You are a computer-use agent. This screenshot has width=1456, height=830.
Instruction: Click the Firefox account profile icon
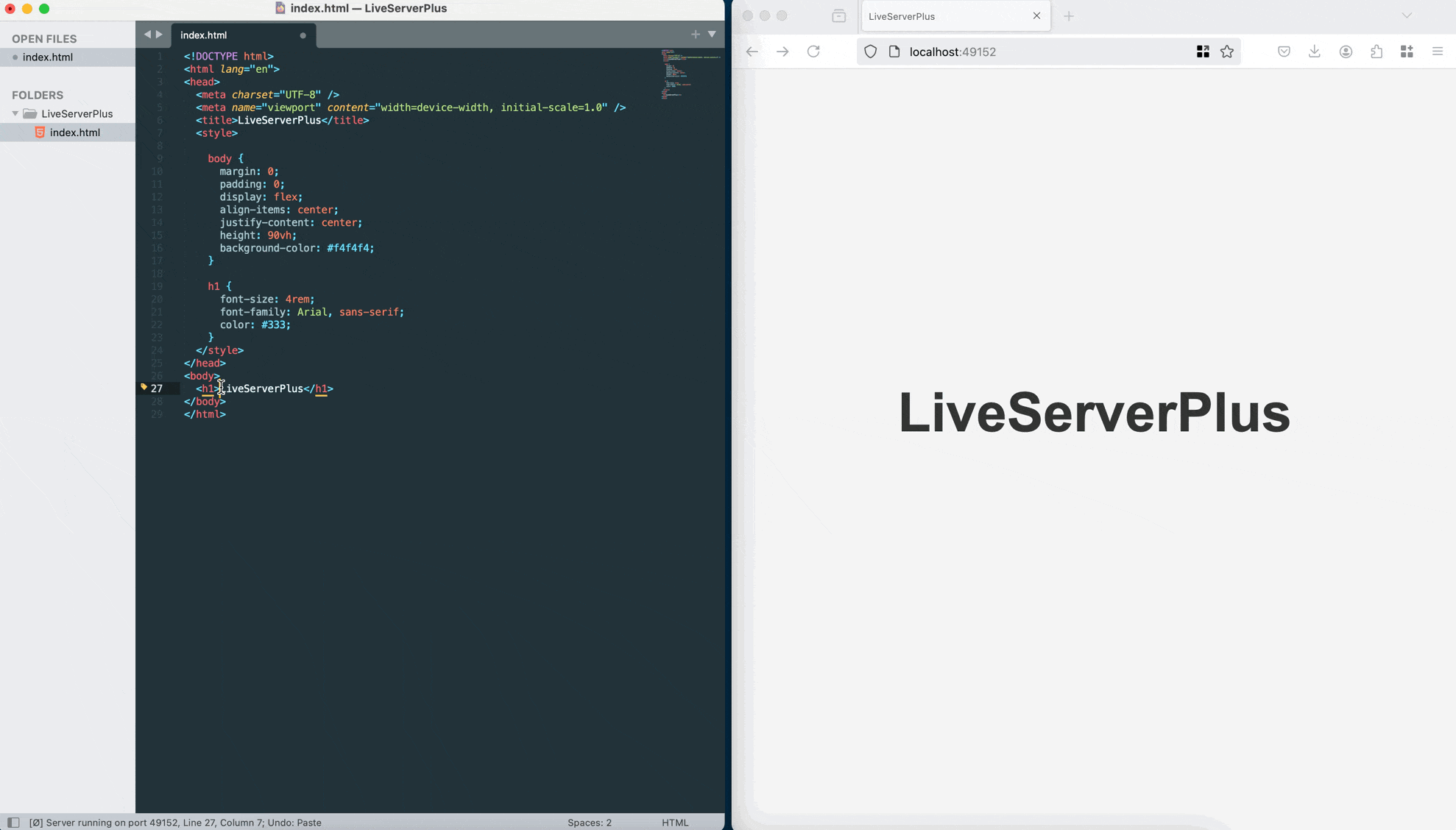point(1346,52)
